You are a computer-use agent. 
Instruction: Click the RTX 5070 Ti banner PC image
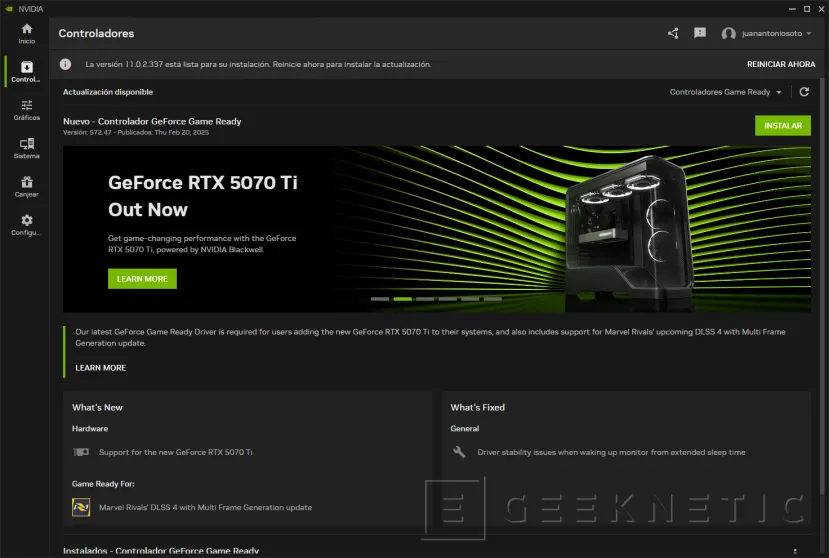629,228
